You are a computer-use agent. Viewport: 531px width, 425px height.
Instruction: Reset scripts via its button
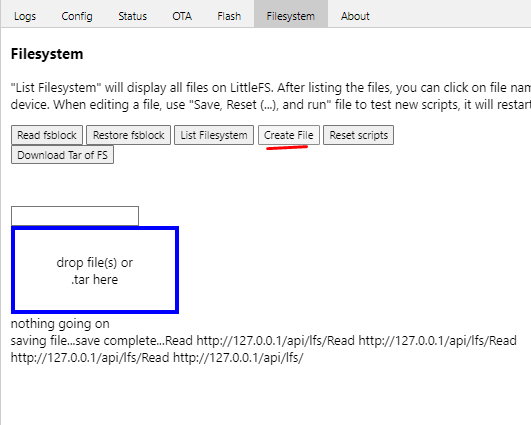358,135
